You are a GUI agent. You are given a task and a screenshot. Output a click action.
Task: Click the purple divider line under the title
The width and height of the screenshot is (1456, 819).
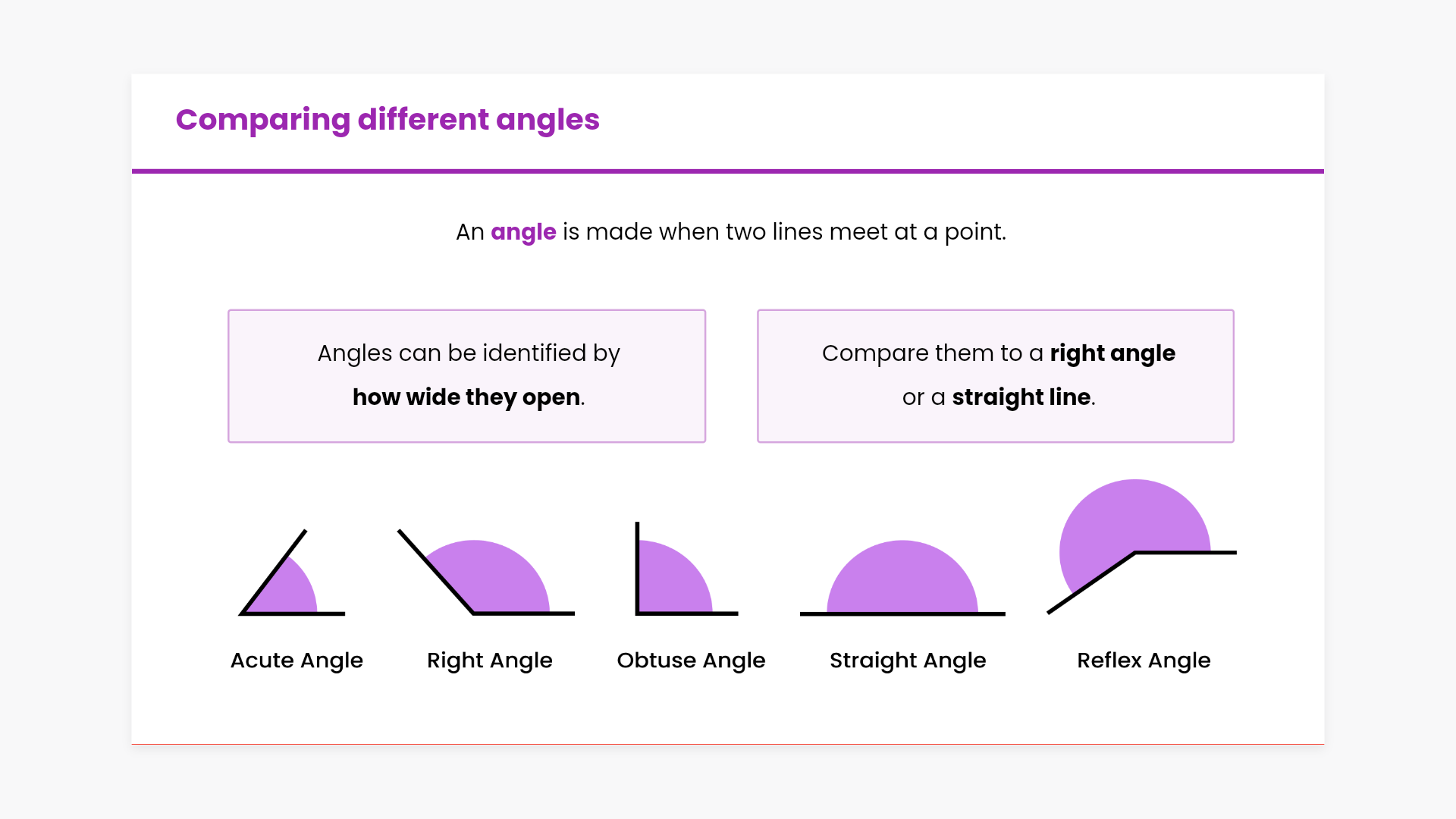pyautogui.click(x=728, y=171)
